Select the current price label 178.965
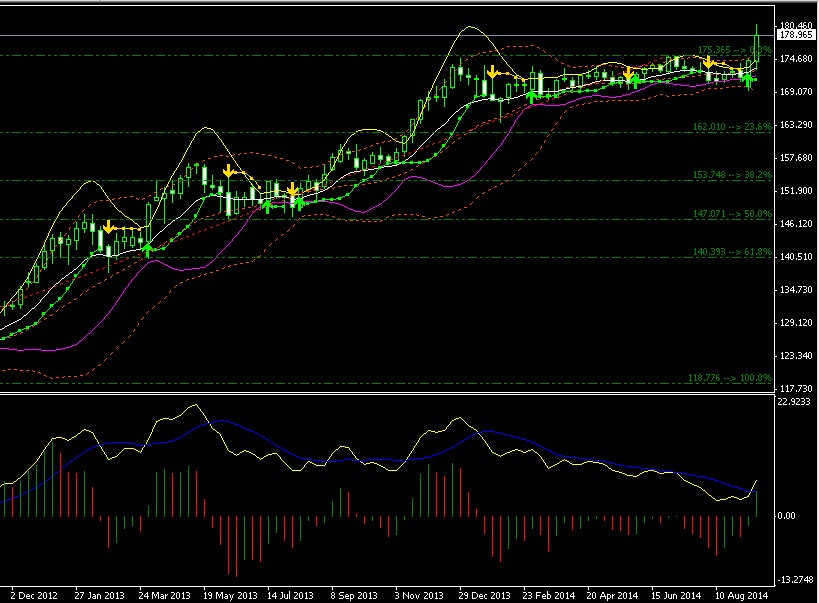Image resolution: width=819 pixels, height=603 pixels. [x=795, y=35]
